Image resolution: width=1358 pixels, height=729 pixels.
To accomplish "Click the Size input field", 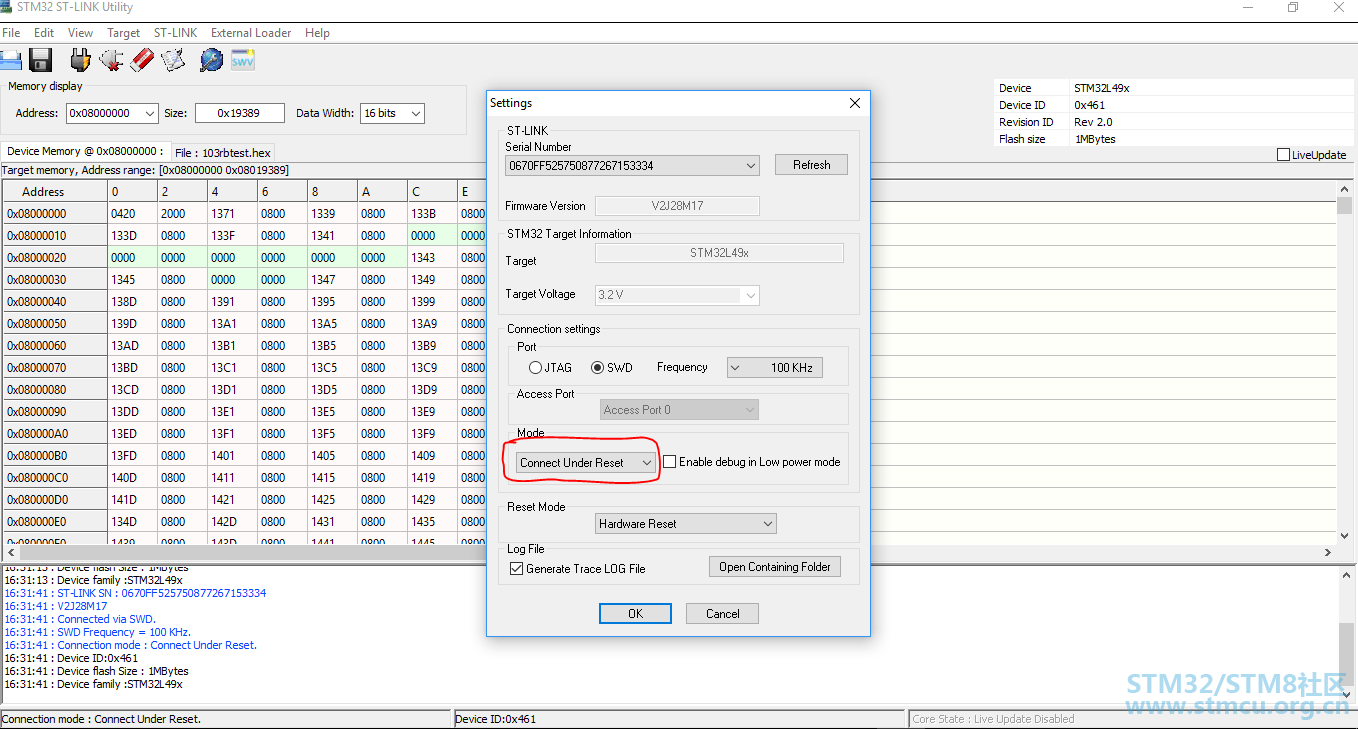I will pyautogui.click(x=240, y=114).
